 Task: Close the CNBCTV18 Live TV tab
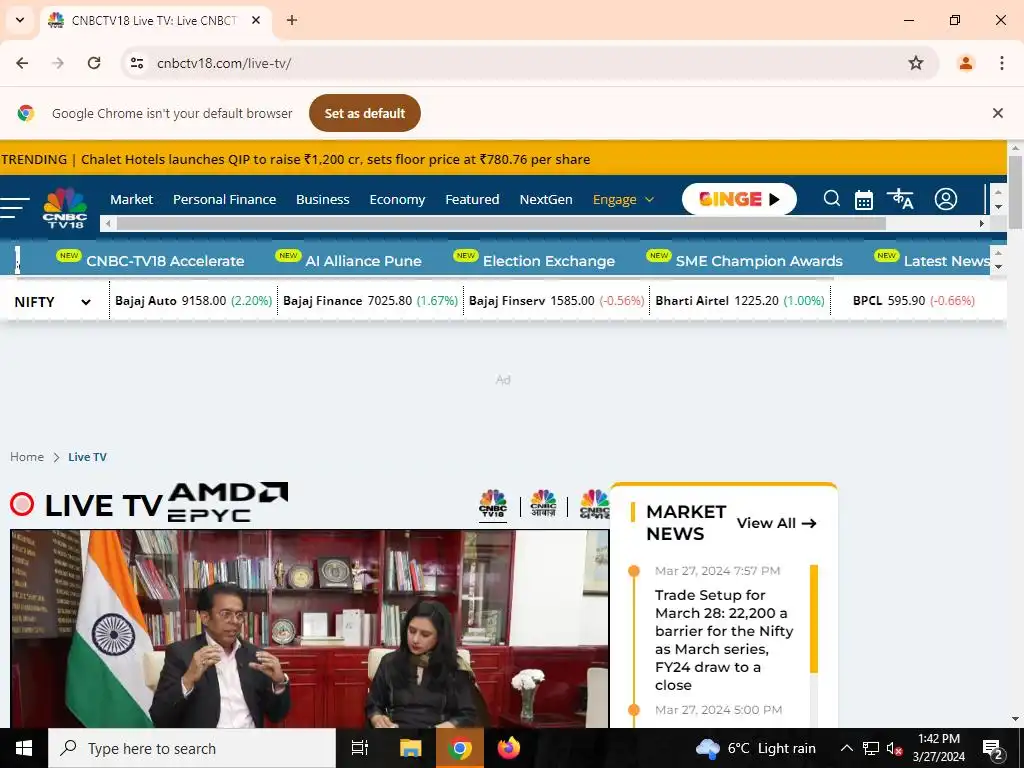pyautogui.click(x=256, y=20)
